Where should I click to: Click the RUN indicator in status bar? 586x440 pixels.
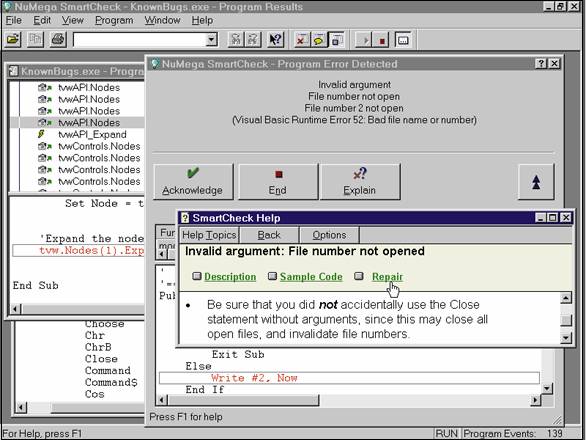[x=447, y=434]
